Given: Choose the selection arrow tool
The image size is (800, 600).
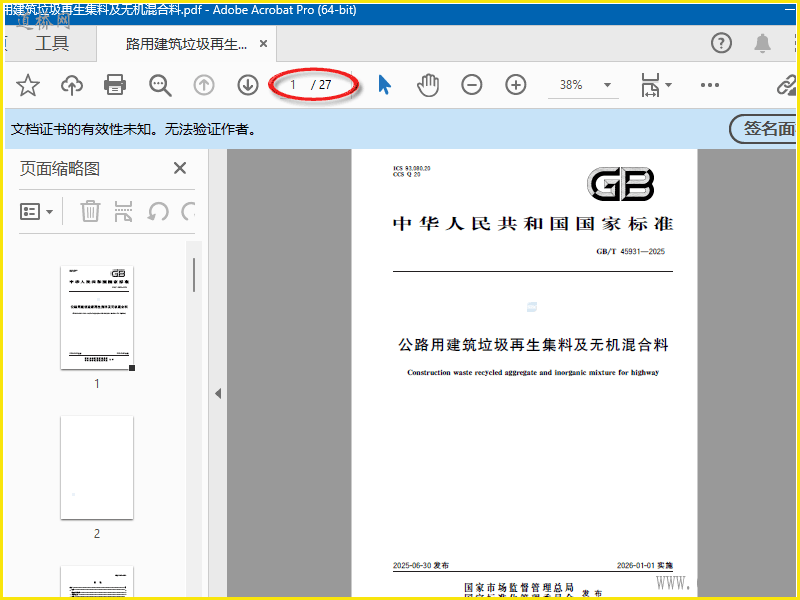Looking at the screenshot, I should tap(385, 85).
